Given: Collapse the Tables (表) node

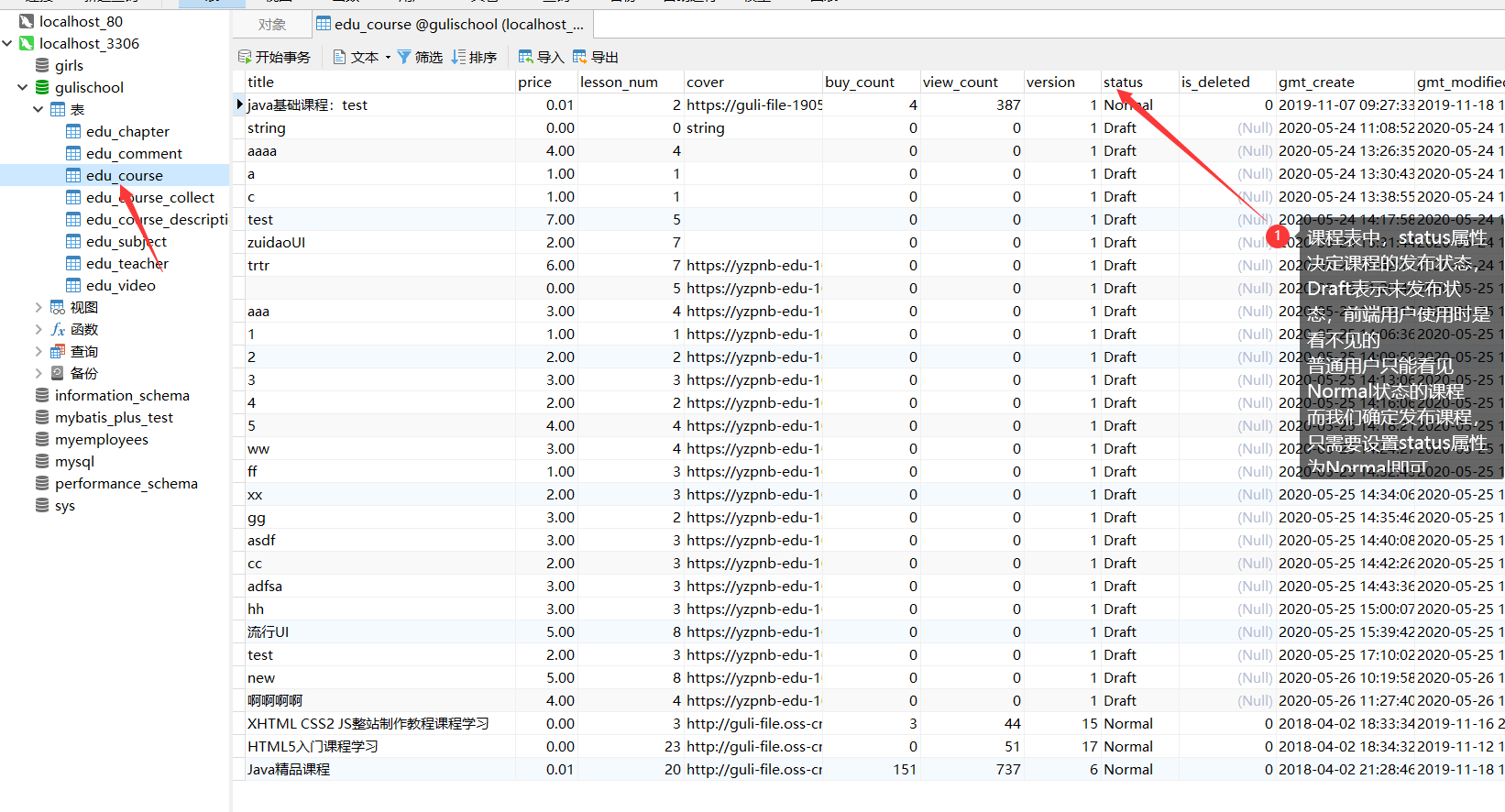Looking at the screenshot, I should pos(38,109).
